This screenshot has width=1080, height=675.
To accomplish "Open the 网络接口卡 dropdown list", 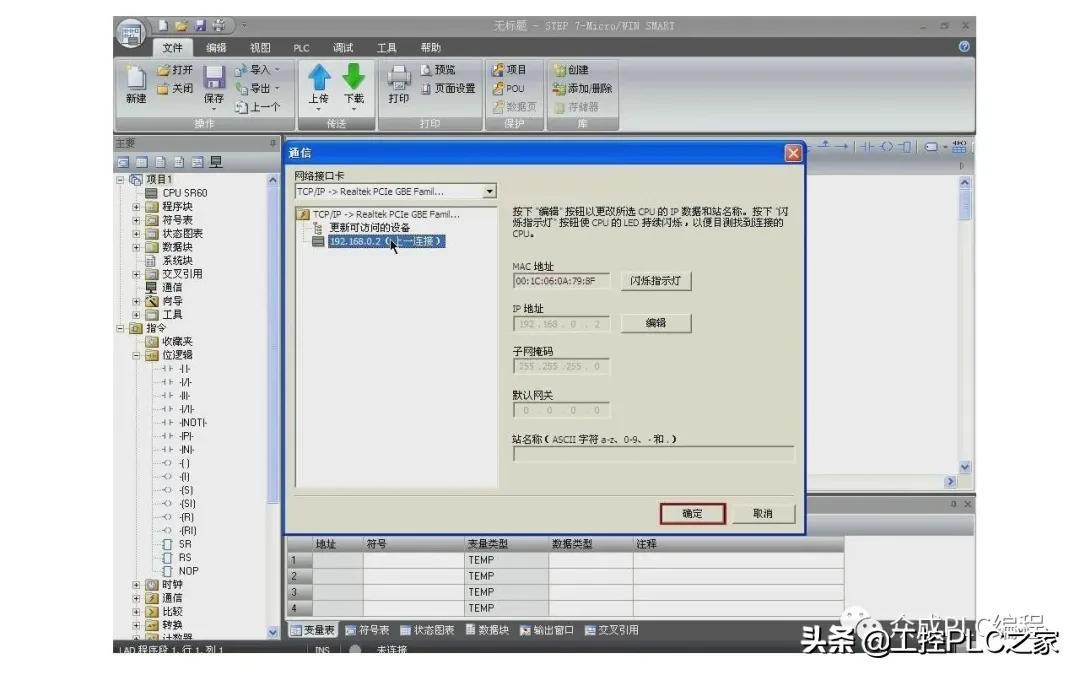I will 489,191.
